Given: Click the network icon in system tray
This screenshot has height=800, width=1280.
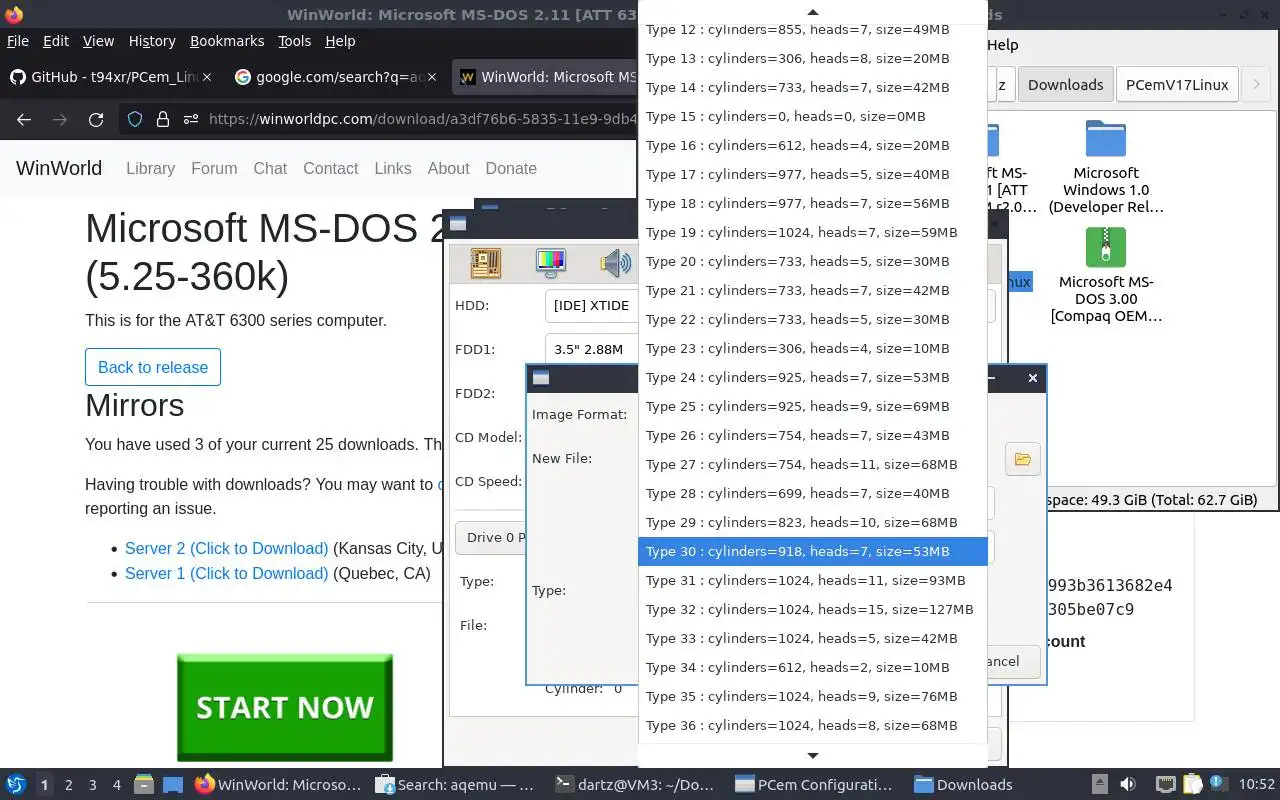Looking at the screenshot, I should (1165, 785).
